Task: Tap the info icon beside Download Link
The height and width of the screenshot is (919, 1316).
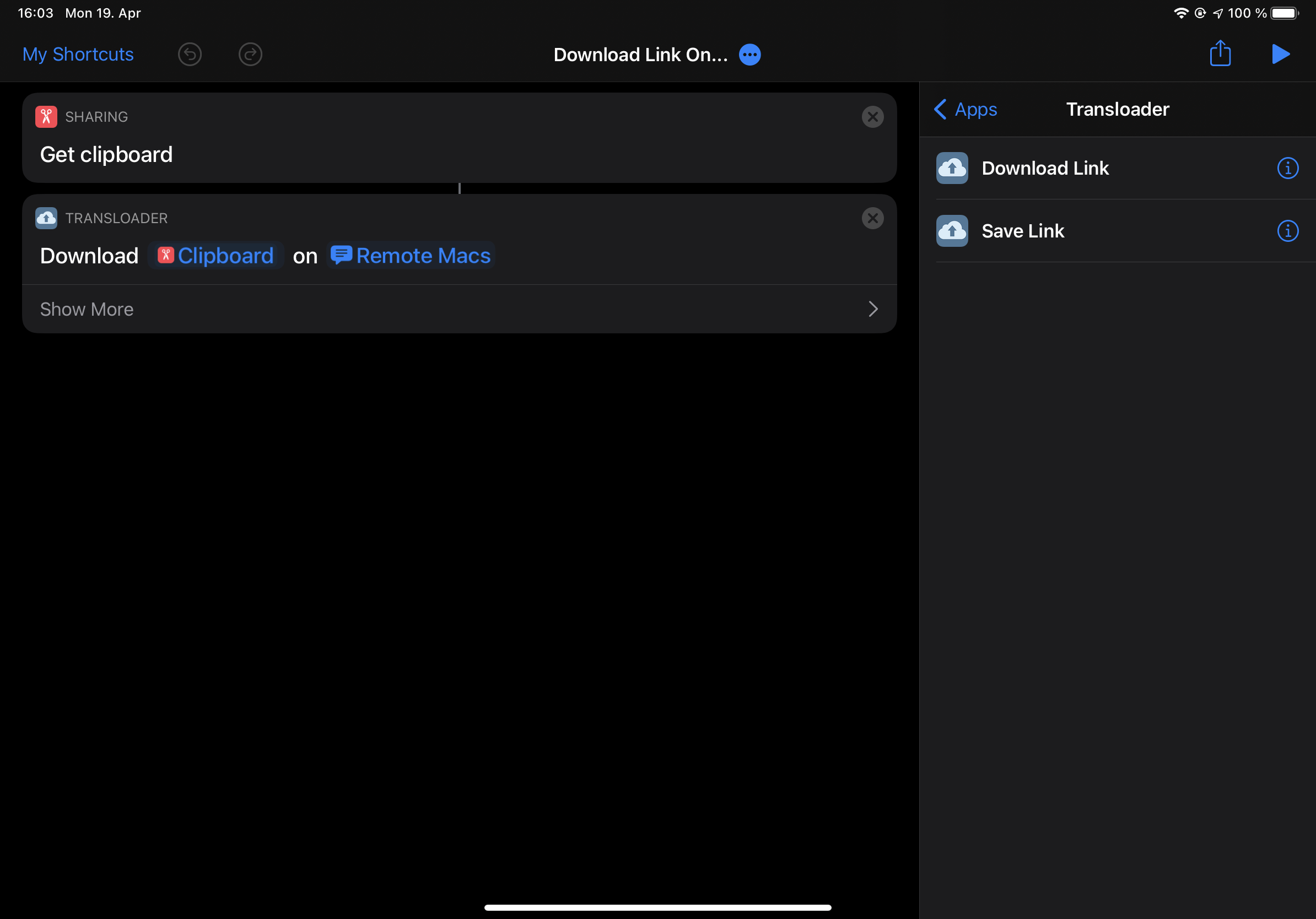Action: coord(1287,168)
